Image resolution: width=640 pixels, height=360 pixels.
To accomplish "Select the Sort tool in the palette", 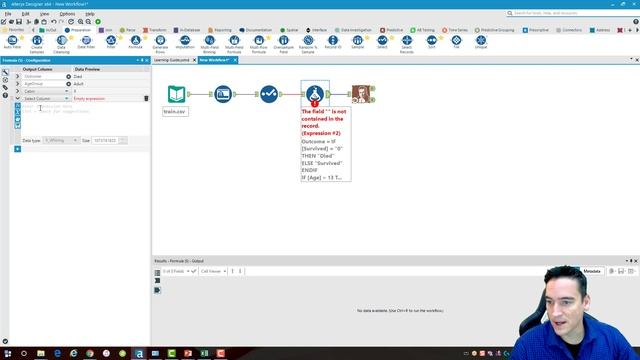I will click(431, 42).
